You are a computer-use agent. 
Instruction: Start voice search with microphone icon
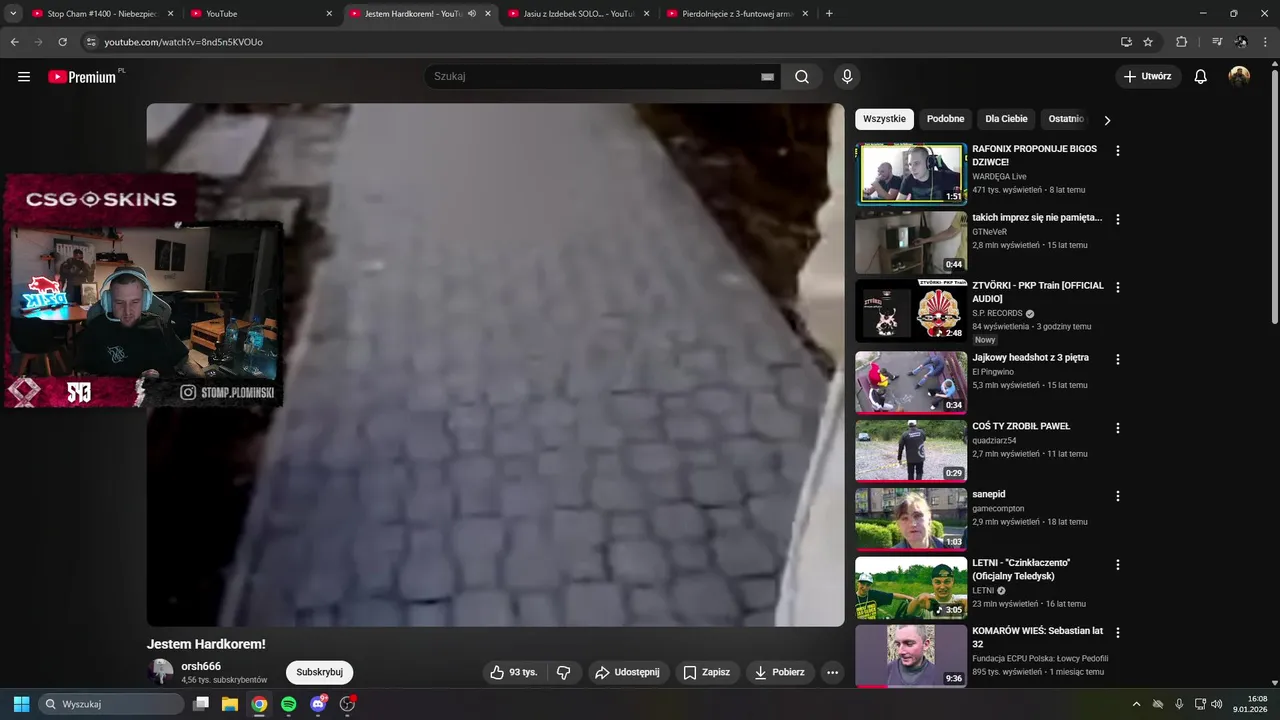[x=847, y=77]
